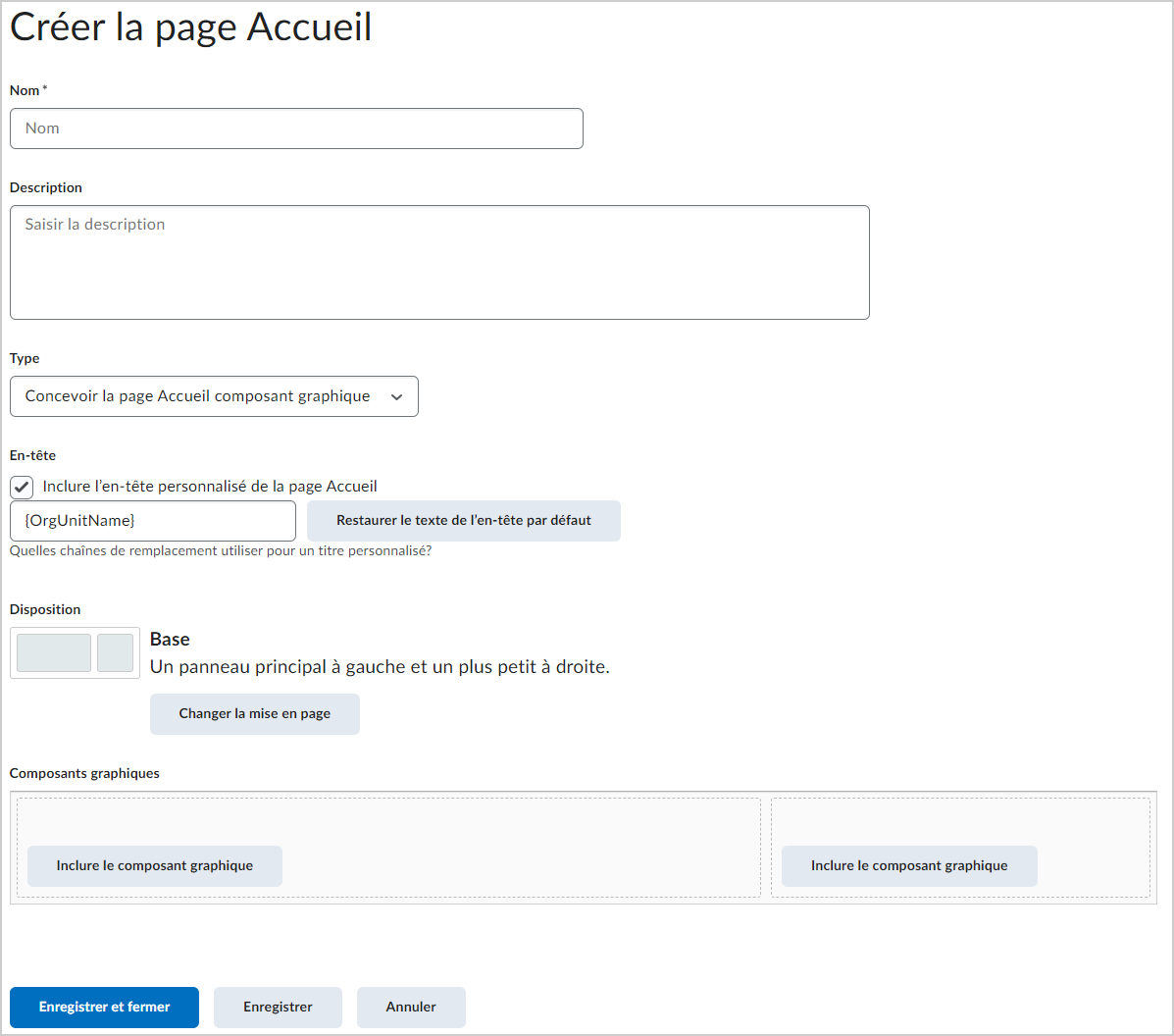Click the Base layout title text
Screen dimensions: 1174x1036
(x=170, y=639)
